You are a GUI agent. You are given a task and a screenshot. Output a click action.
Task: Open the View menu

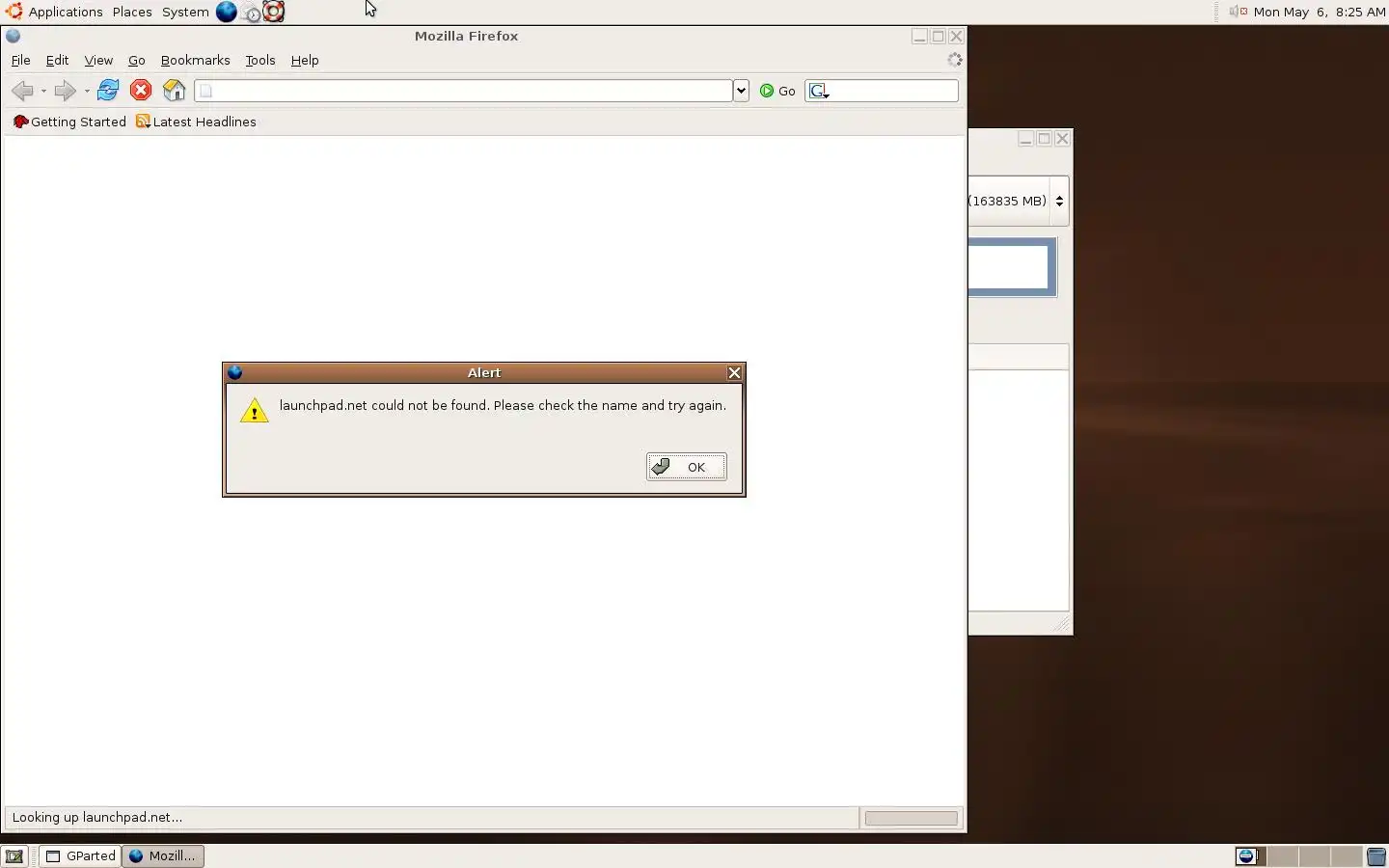(x=98, y=60)
